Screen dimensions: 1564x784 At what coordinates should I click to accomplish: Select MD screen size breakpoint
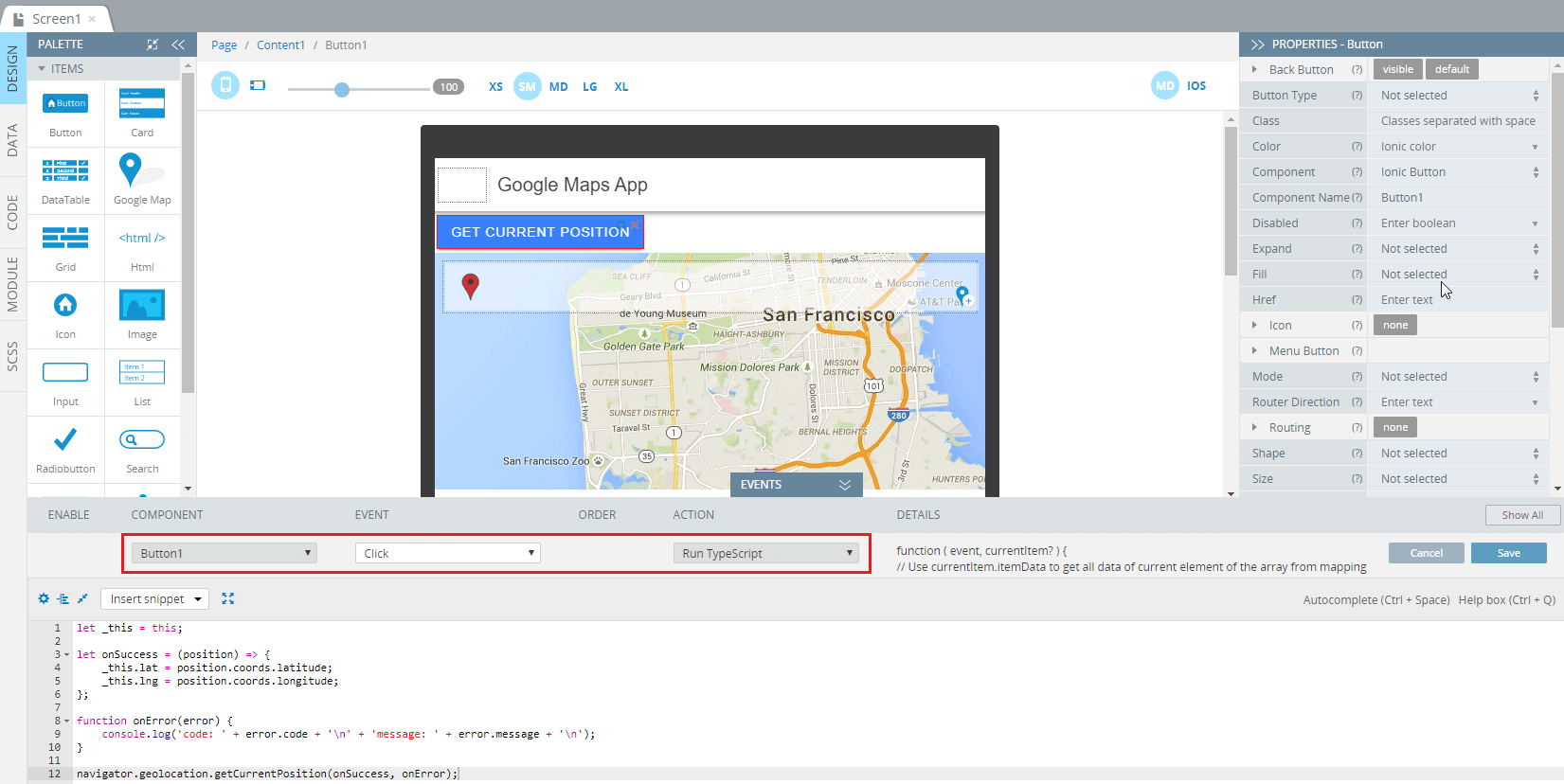coord(559,86)
